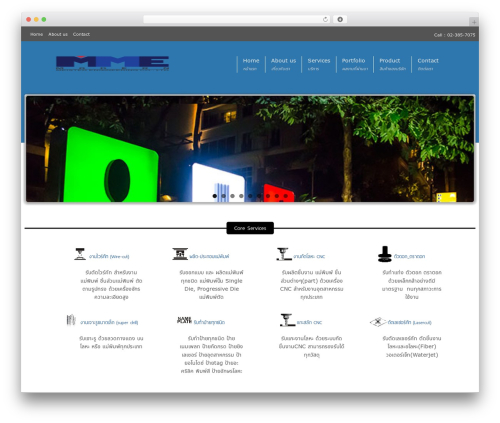Image resolution: width=500 pixels, height=423 pixels.
Task: Click the description mentioning Fiber and WaterJet
Action: point(412,347)
